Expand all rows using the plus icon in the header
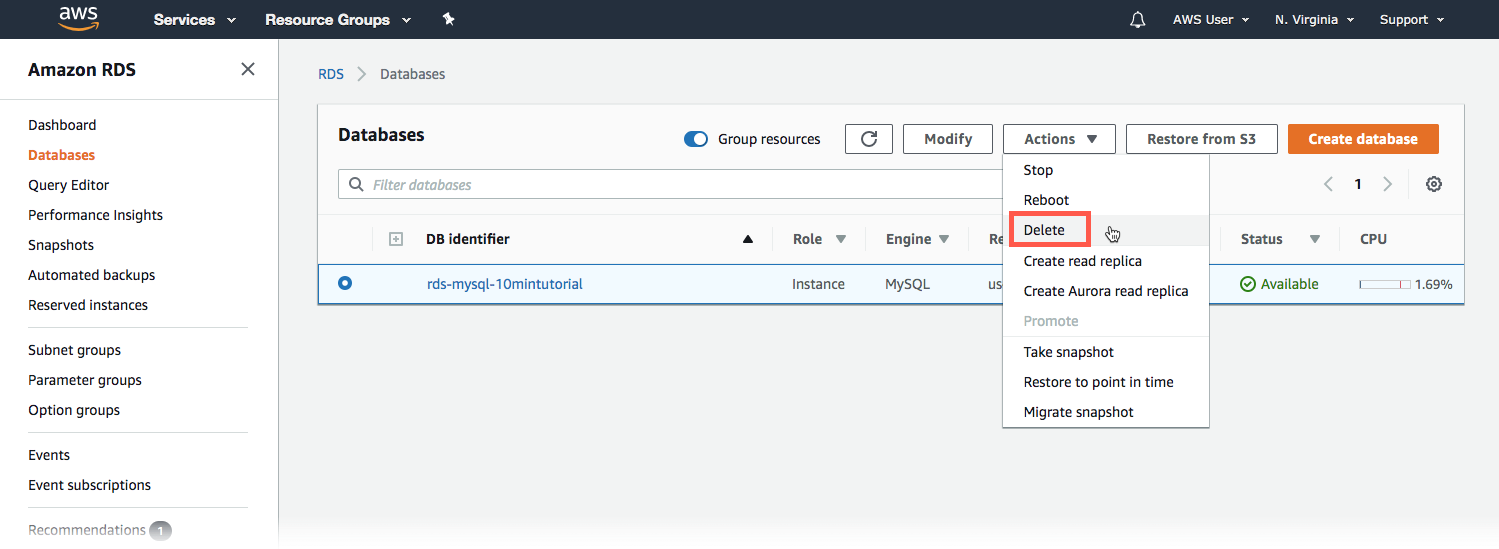 tap(396, 239)
